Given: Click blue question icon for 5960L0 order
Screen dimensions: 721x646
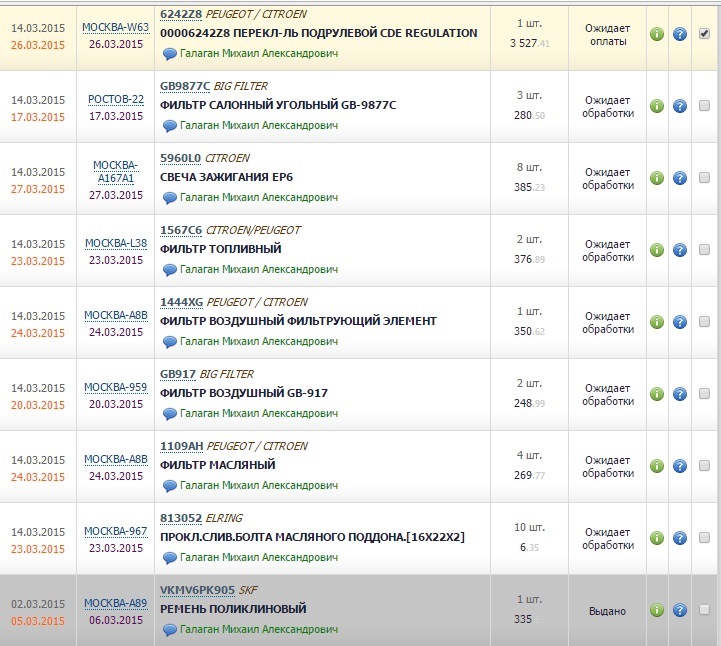Looking at the screenshot, I should 680,178.
